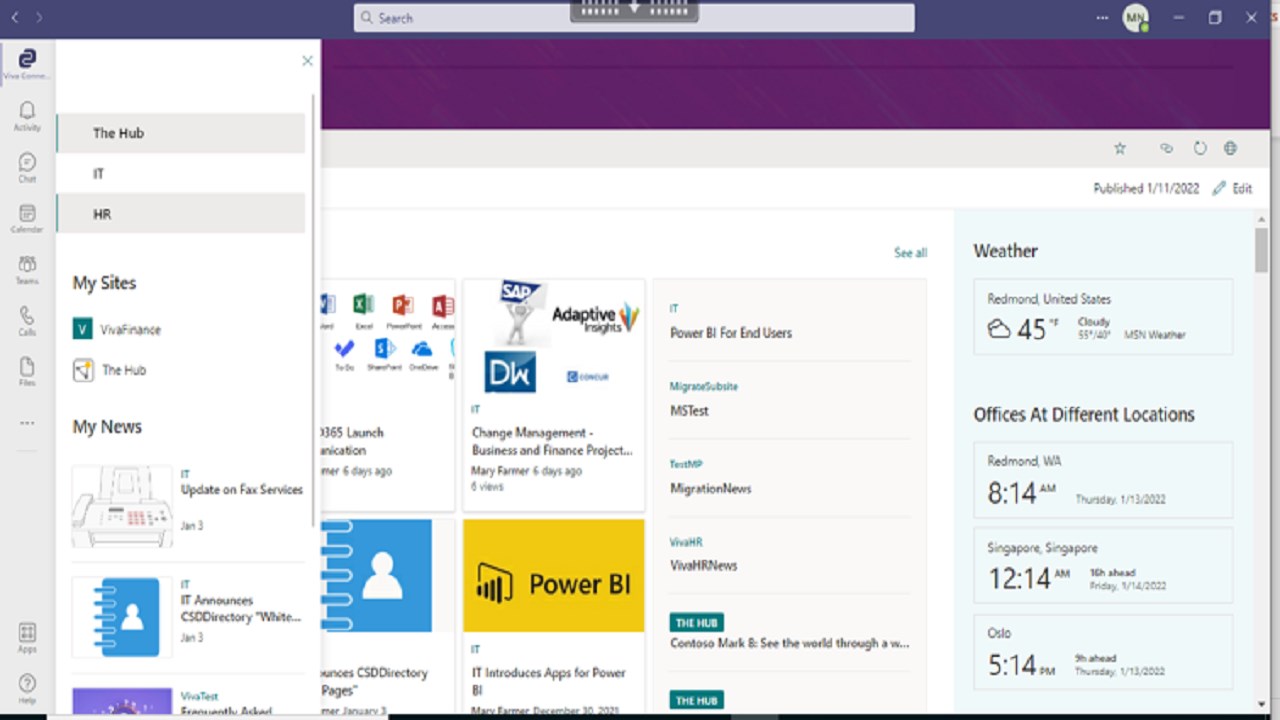Viewport: 1280px width, 720px height.
Task: Show more apps via the ellipsis icon
Action: coord(27,423)
